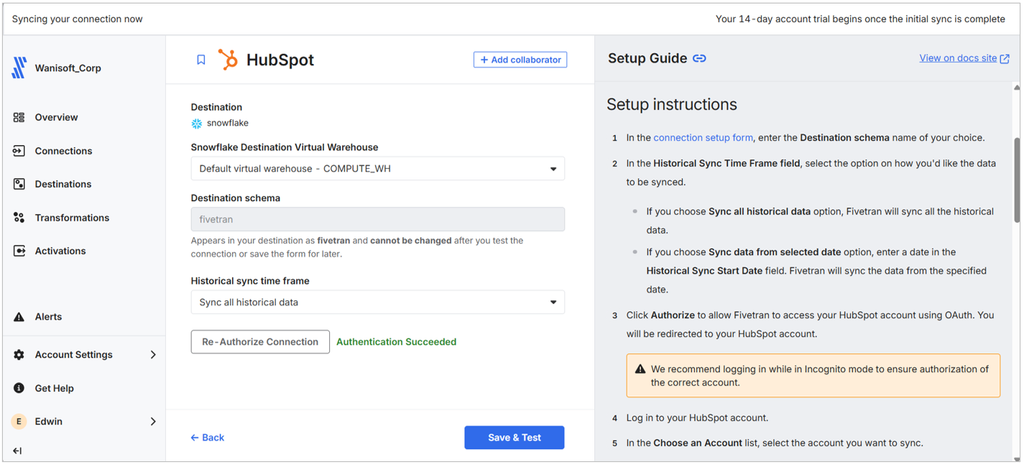The width and height of the screenshot is (1024, 464).
Task: Click the Activations icon in sidebar
Action: click(19, 251)
